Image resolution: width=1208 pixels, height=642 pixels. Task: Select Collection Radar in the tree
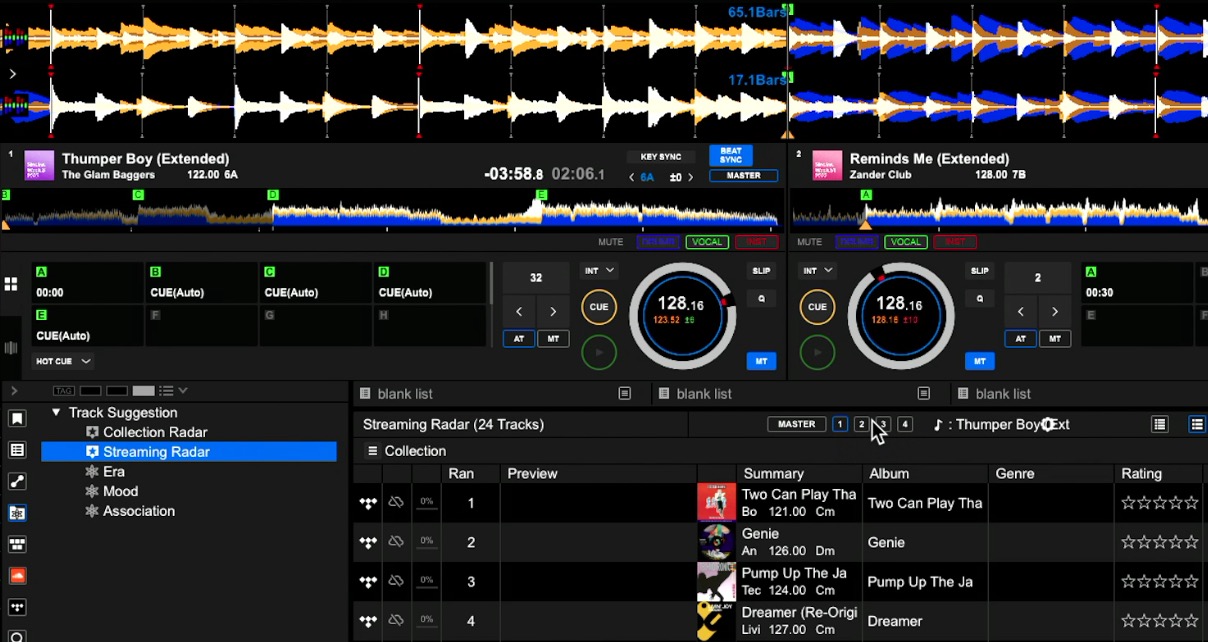(x=154, y=432)
